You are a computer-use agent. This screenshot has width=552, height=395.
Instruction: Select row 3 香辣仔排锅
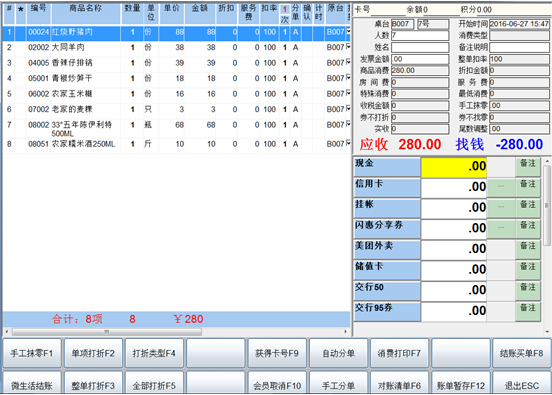(x=177, y=63)
